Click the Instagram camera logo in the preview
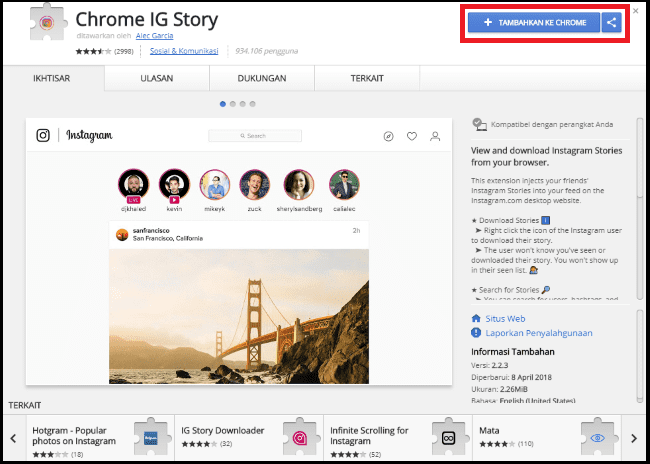 click(43, 135)
